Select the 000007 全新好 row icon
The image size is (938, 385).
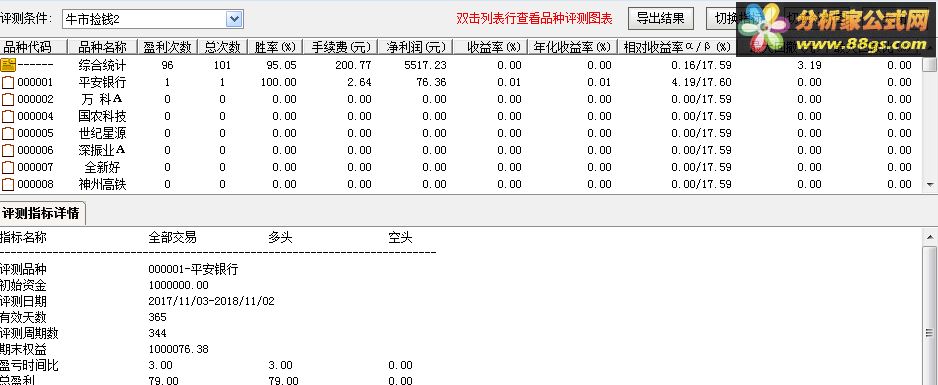click(8, 167)
